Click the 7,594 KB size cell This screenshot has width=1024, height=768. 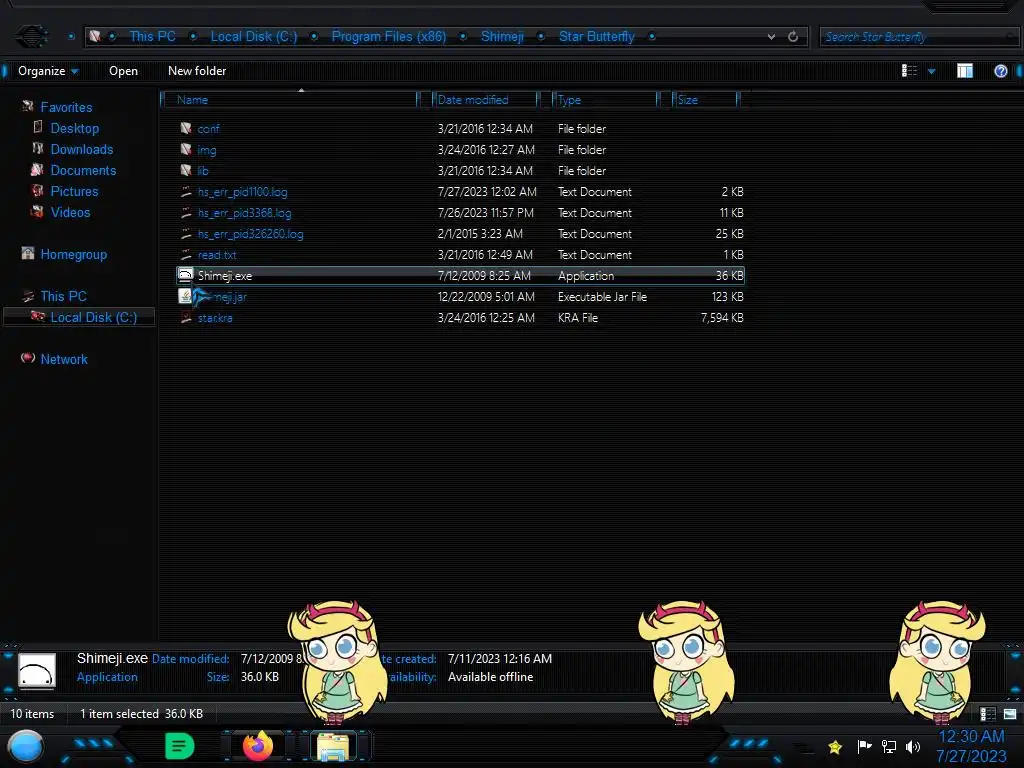722,317
